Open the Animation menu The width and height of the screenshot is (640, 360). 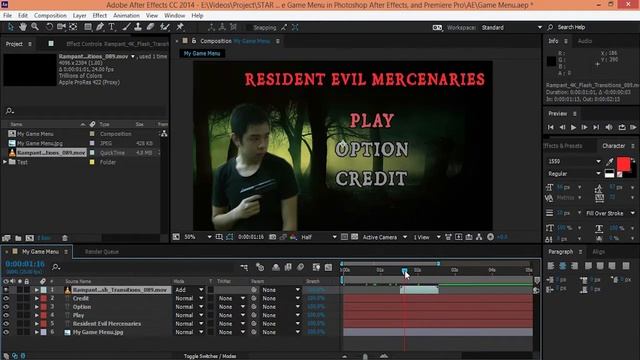[126, 16]
